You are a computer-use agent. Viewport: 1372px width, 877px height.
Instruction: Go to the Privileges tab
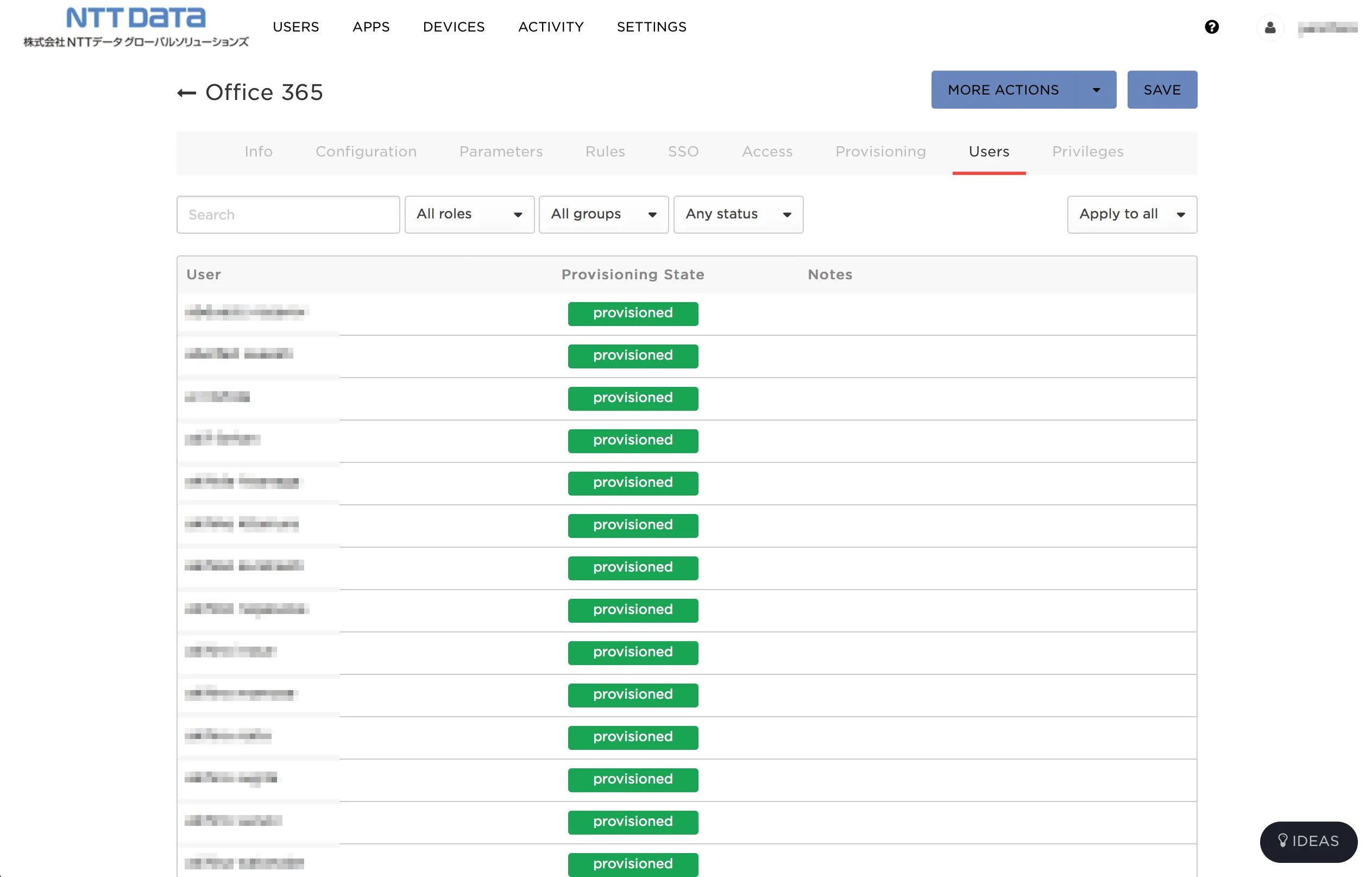pyautogui.click(x=1087, y=152)
